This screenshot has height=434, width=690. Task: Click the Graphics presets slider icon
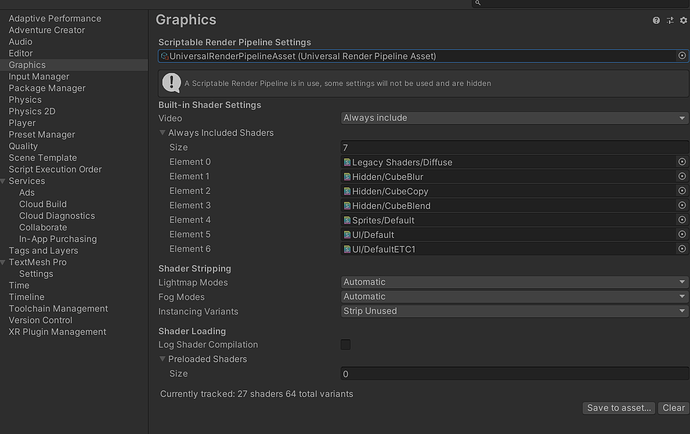click(670, 20)
